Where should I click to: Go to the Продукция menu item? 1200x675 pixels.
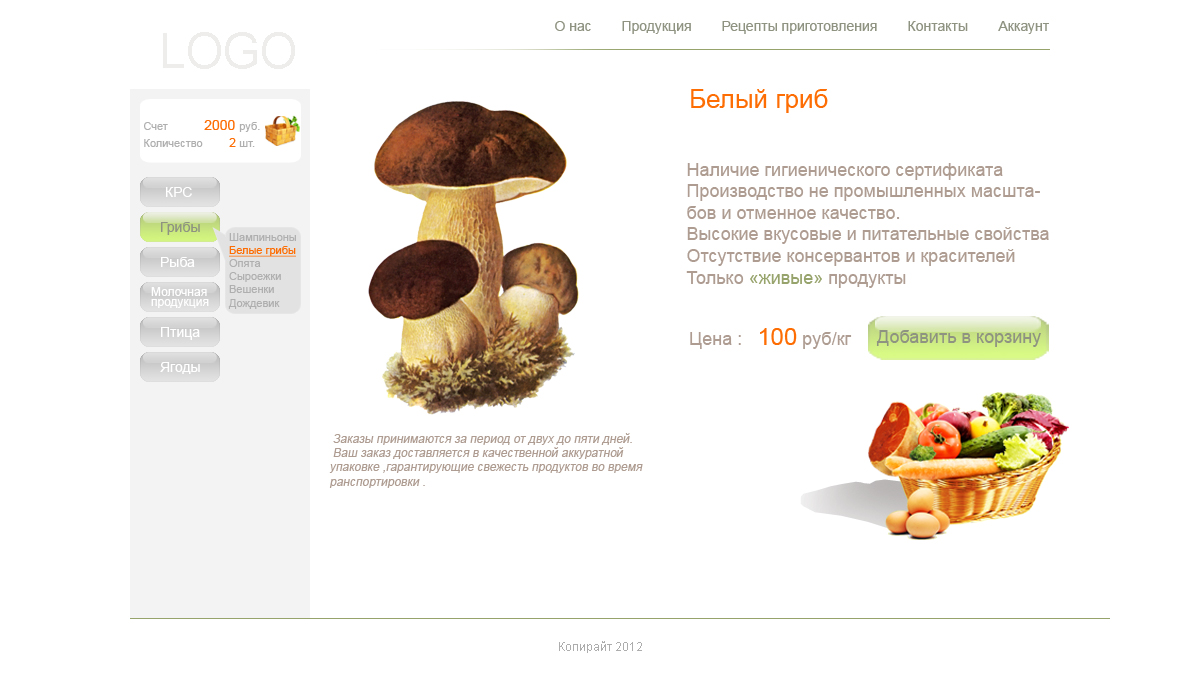point(656,26)
